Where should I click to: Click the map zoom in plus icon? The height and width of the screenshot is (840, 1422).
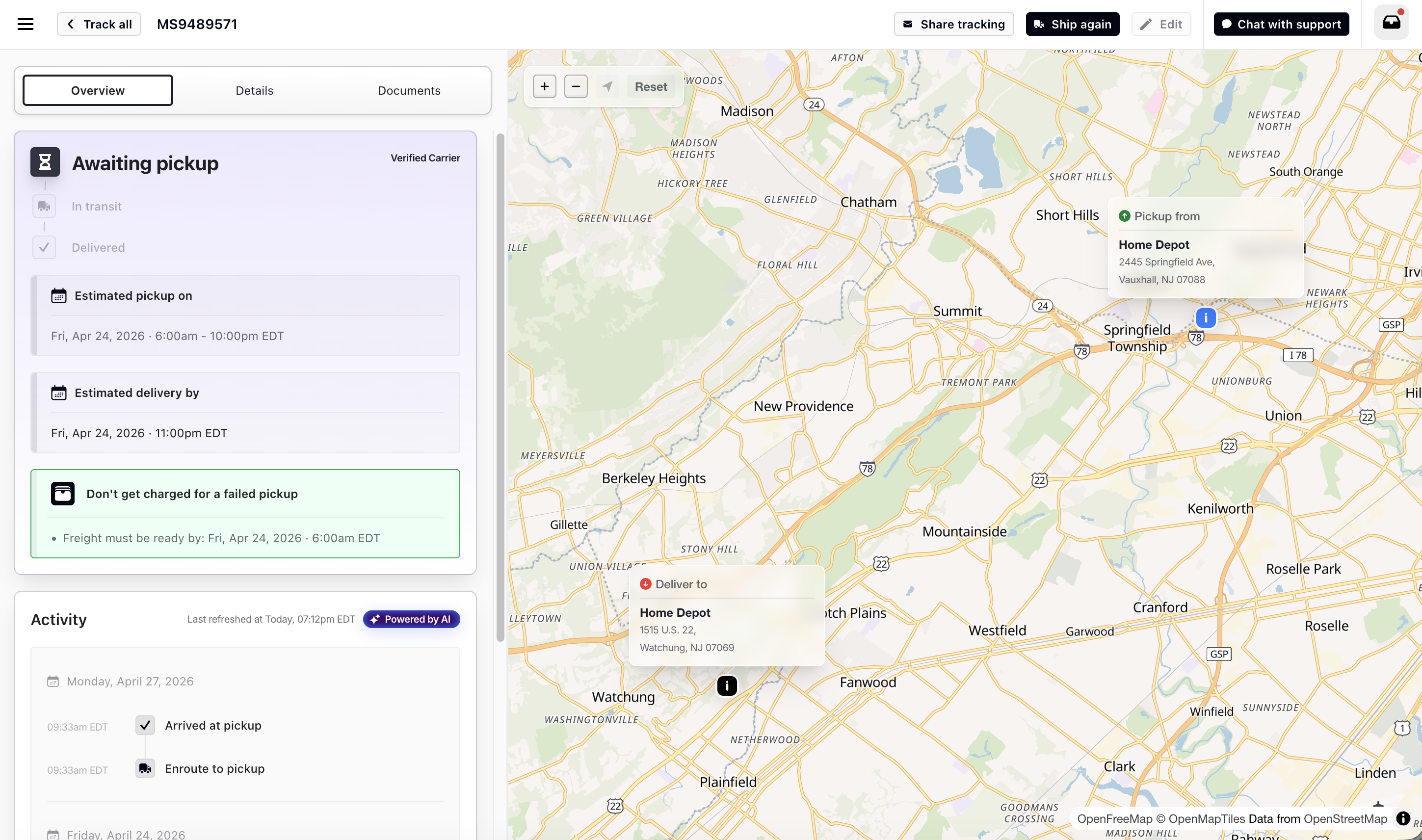pyautogui.click(x=545, y=87)
